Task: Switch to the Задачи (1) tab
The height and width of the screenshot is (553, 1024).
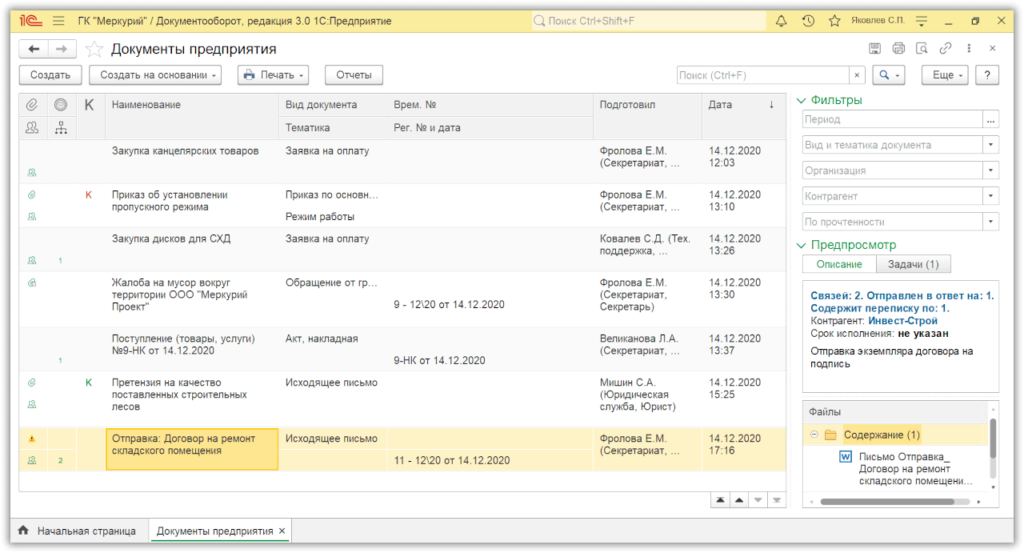Action: (912, 264)
